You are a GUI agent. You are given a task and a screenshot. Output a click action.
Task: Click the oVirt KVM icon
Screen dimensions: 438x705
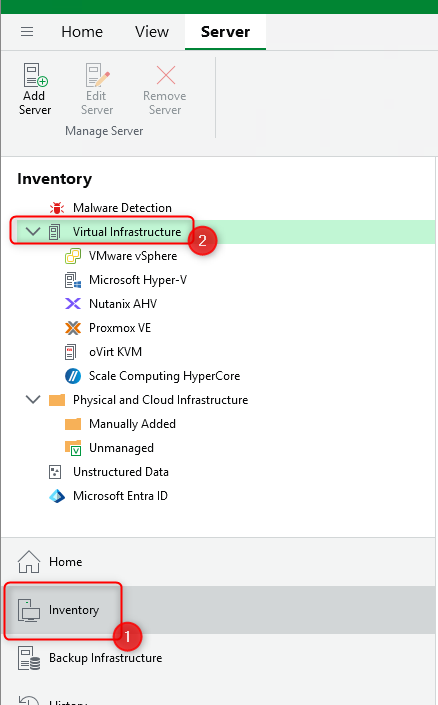pos(71,352)
